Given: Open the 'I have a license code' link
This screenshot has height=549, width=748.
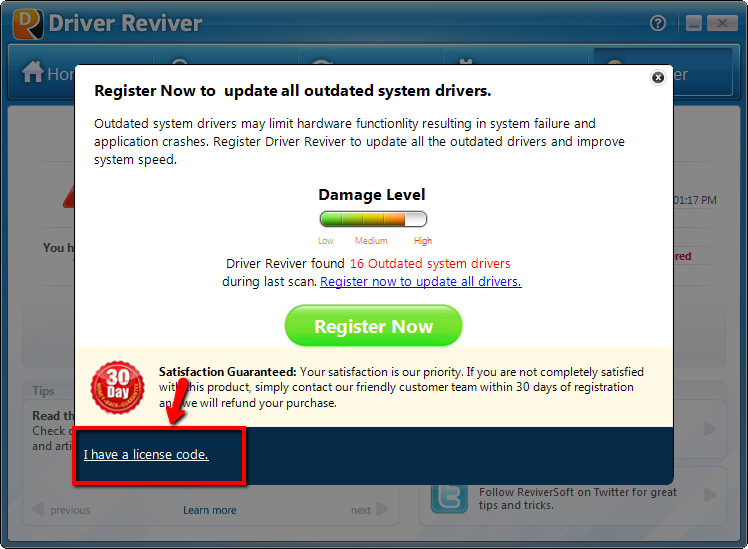Looking at the screenshot, I should (x=146, y=455).
